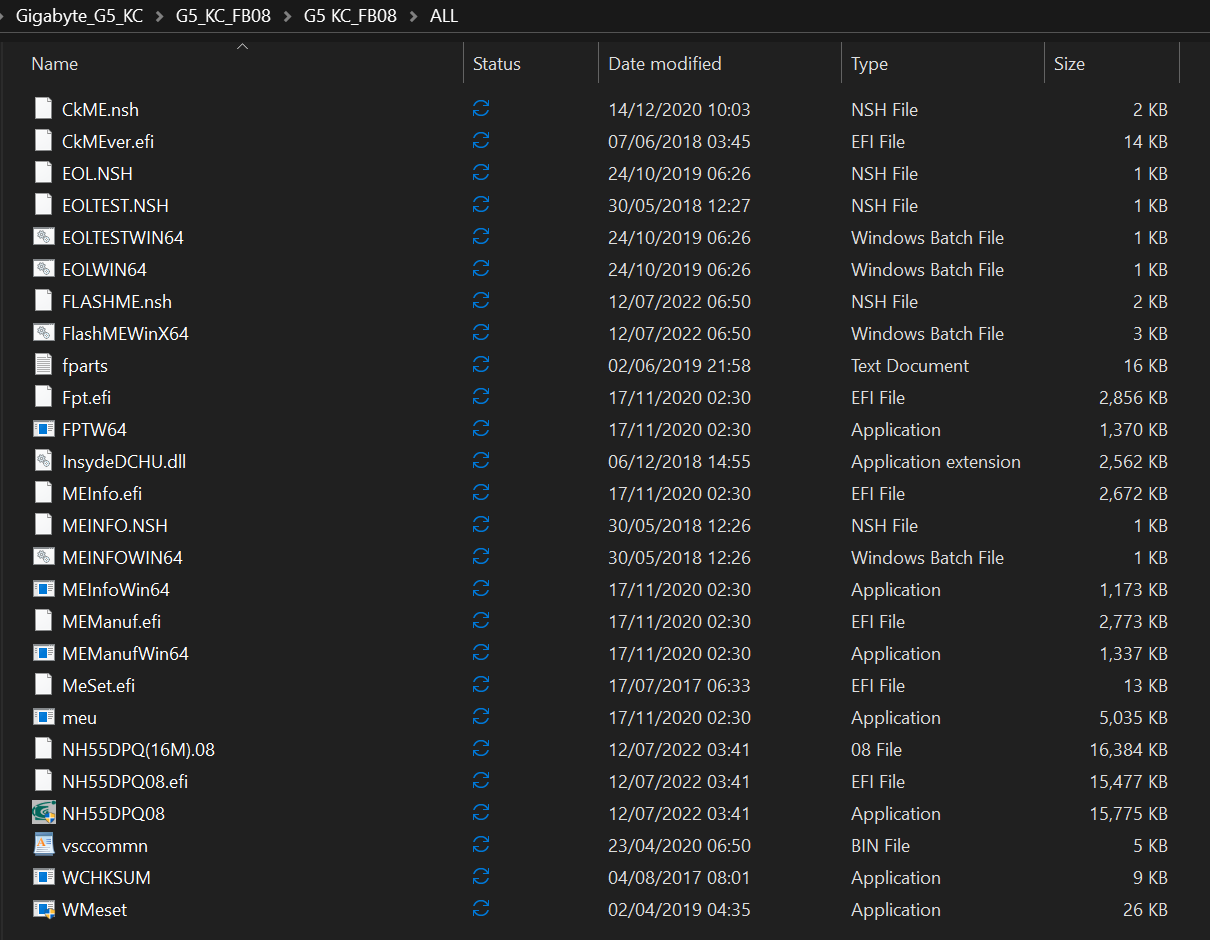Image resolution: width=1210 pixels, height=940 pixels.
Task: Click the 15,775 KB size of NH55DPQ08
Action: click(x=1128, y=813)
